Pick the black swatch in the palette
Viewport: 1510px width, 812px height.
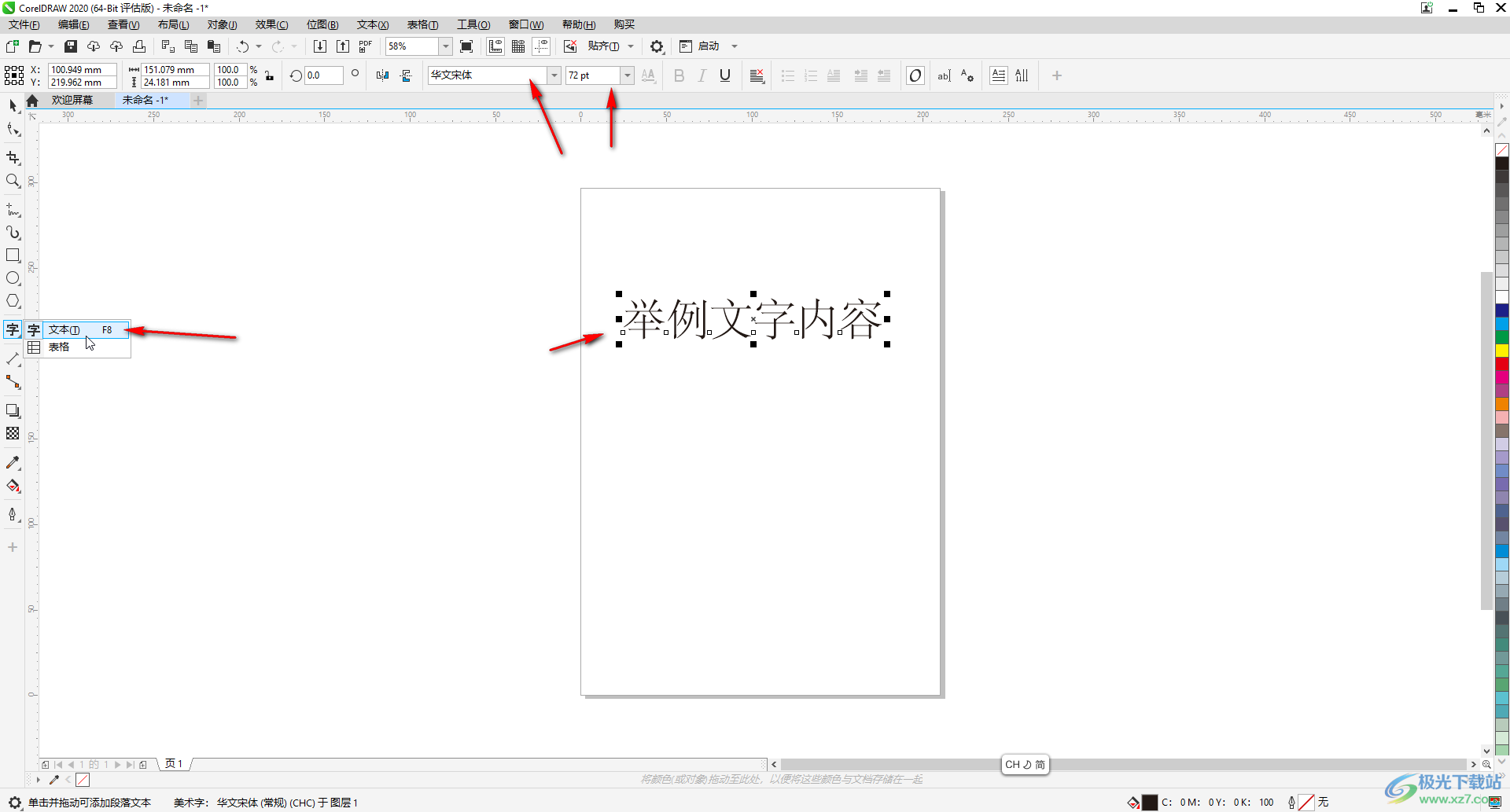tap(1502, 164)
